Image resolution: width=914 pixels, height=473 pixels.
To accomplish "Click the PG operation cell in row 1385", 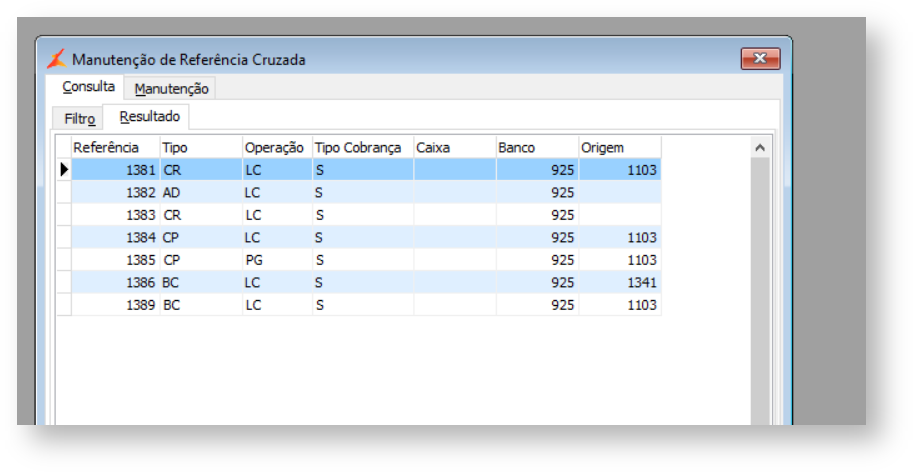I will (x=277, y=260).
